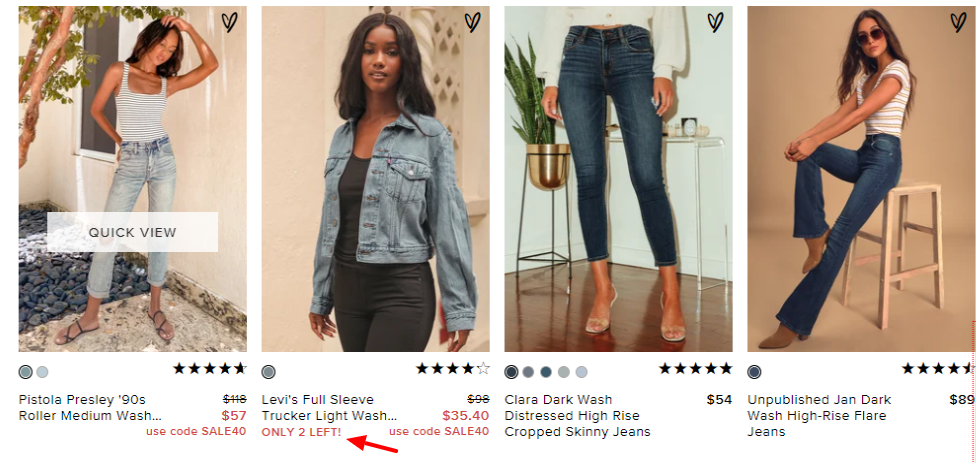Choose the gray swatch under Levi's jacket
Image resolution: width=976 pixels, height=463 pixels.
click(x=268, y=372)
